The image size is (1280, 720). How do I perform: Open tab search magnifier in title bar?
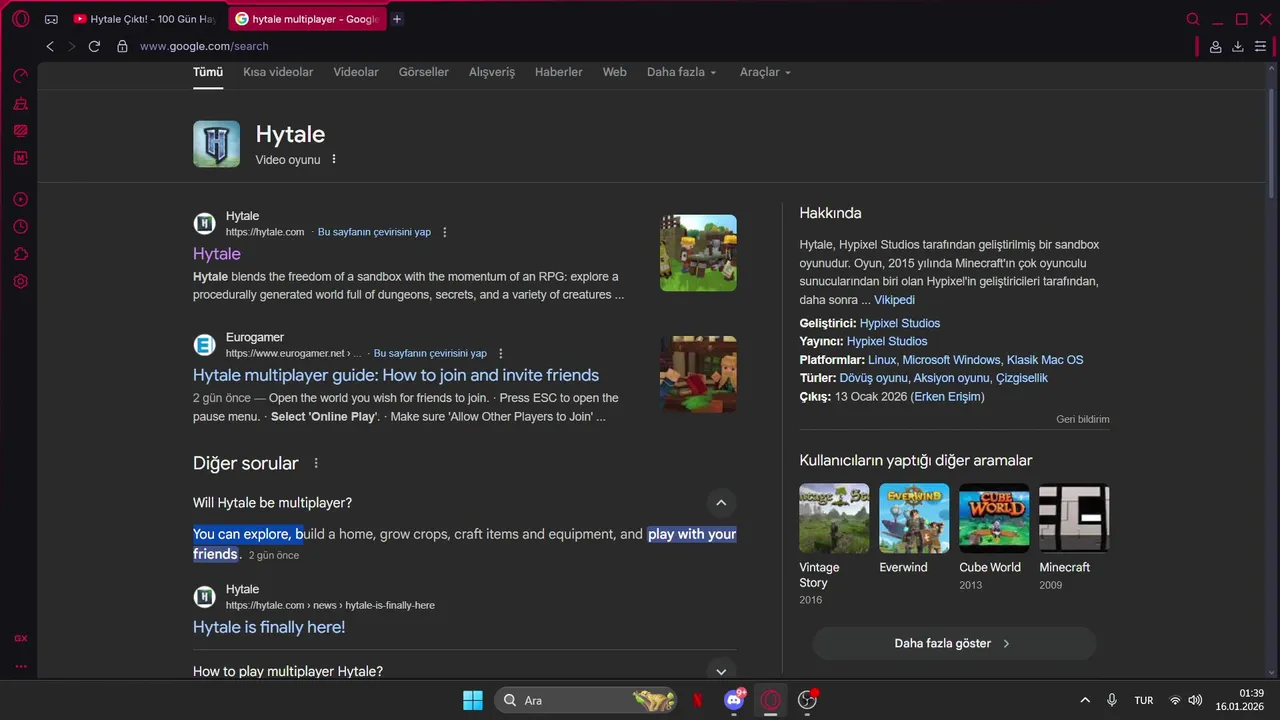1193,19
